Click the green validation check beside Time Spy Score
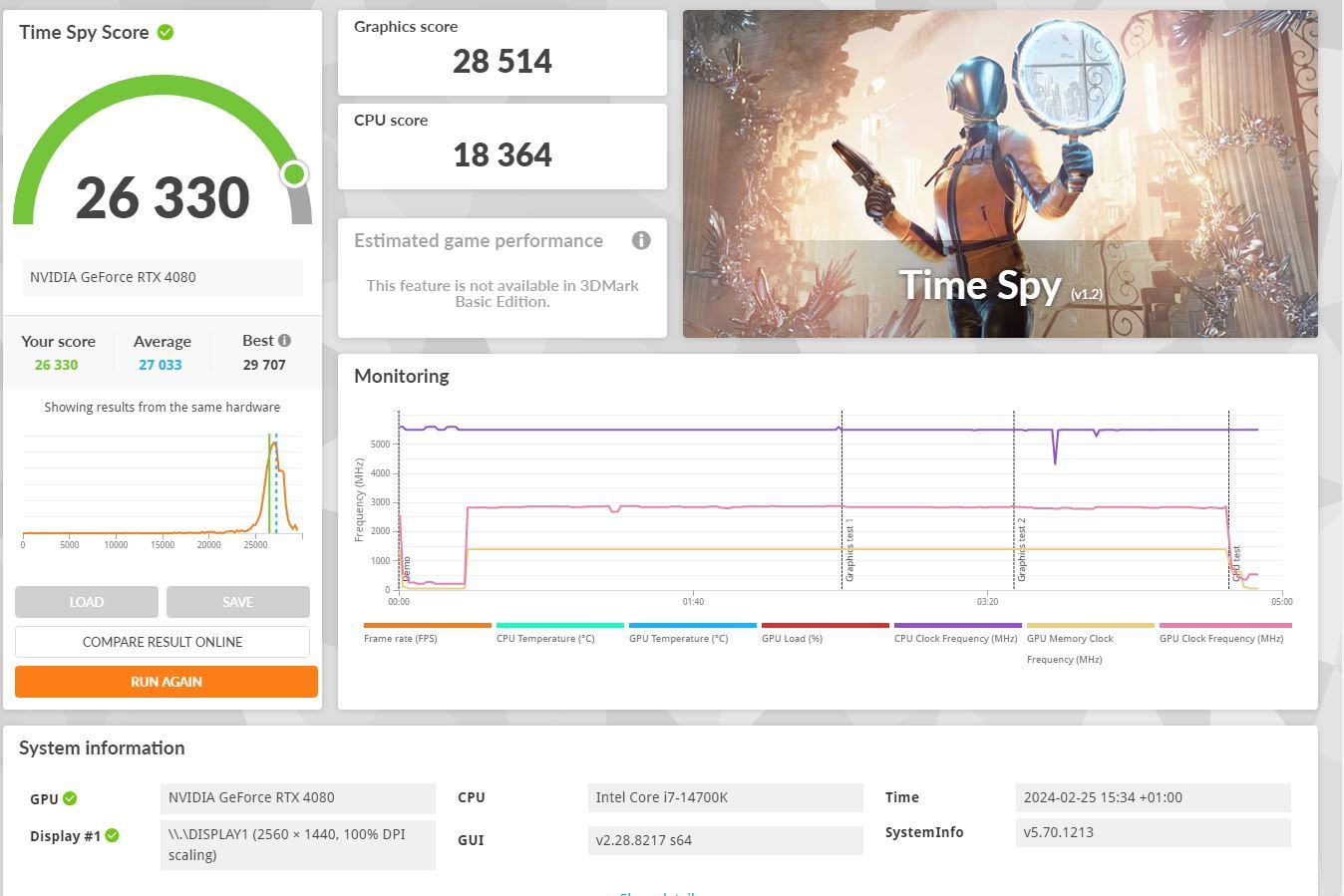Image resolution: width=1344 pixels, height=896 pixels. pos(166,32)
